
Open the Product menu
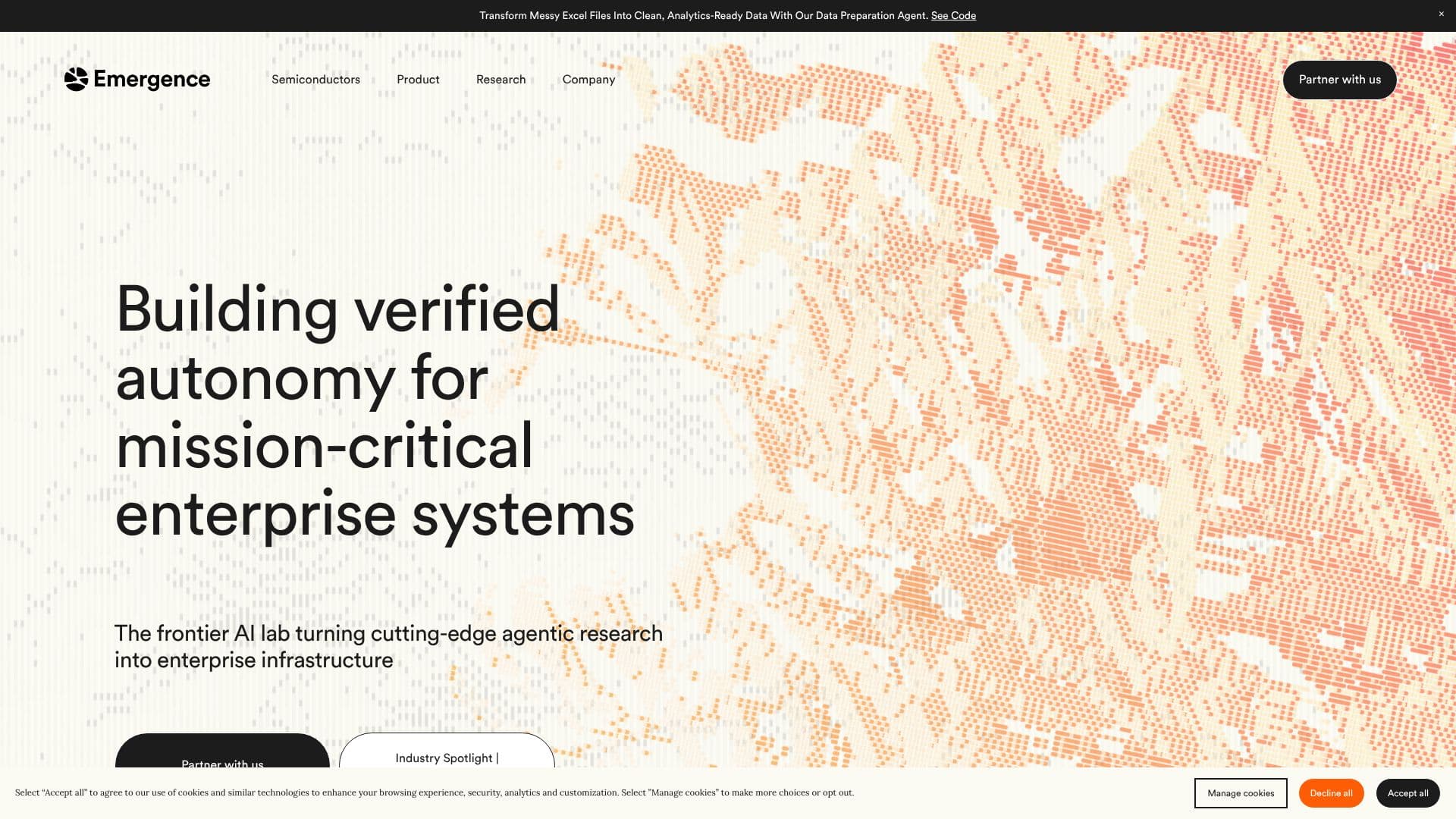point(418,80)
